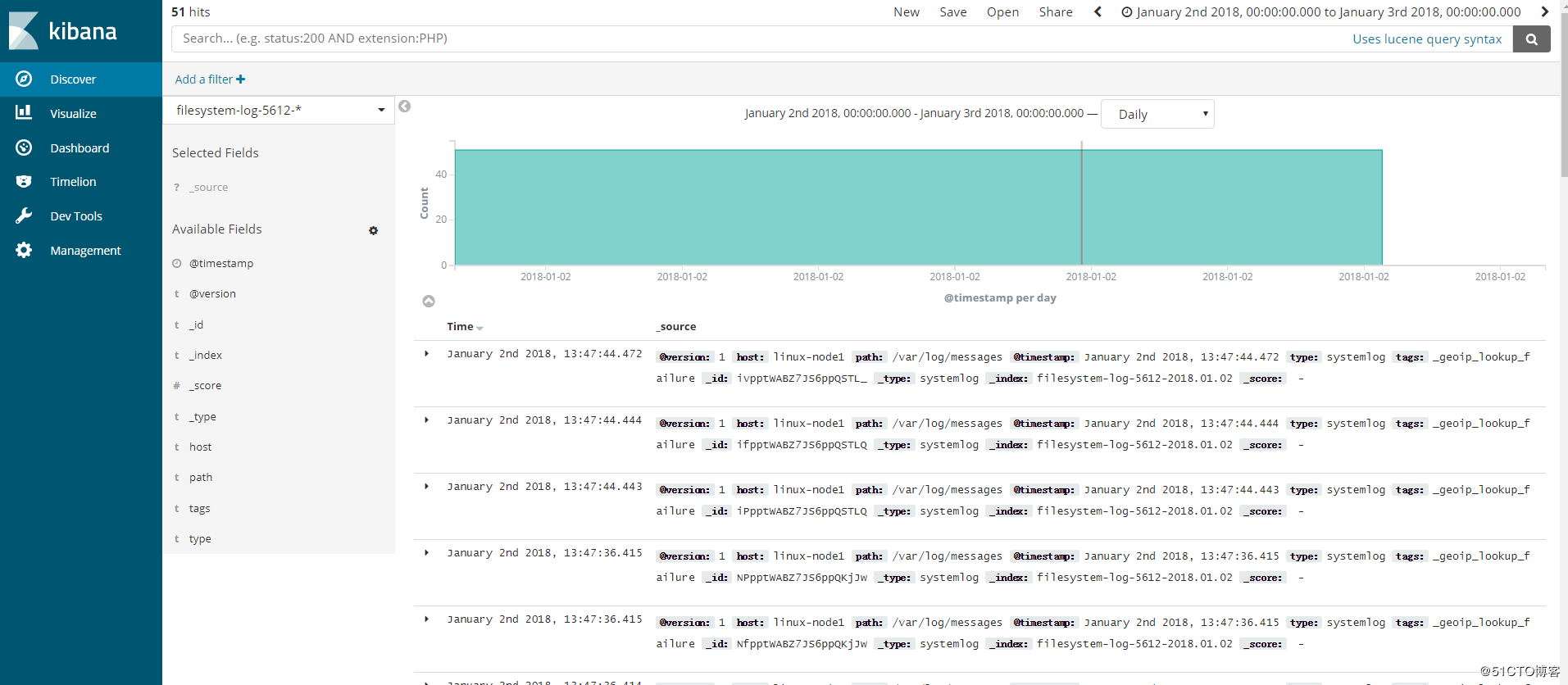
Task: Click Share in the top menu
Action: [x=1056, y=11]
